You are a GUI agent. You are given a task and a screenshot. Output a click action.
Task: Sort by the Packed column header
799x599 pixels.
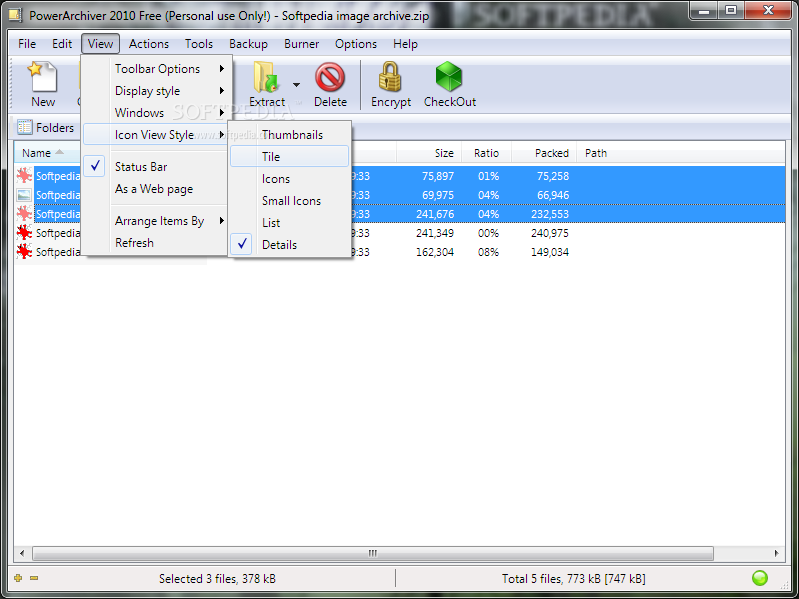[x=544, y=153]
